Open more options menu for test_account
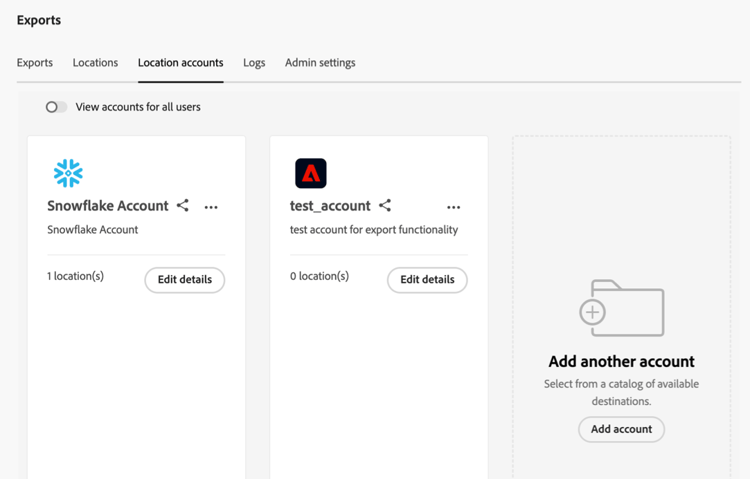Viewport: 750px width, 479px height. (454, 207)
